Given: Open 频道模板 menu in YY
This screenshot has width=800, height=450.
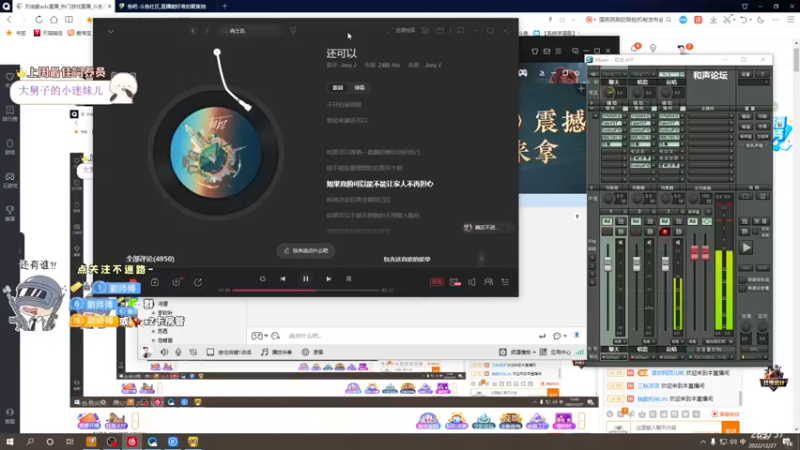Looking at the screenshot, I should coord(517,352).
